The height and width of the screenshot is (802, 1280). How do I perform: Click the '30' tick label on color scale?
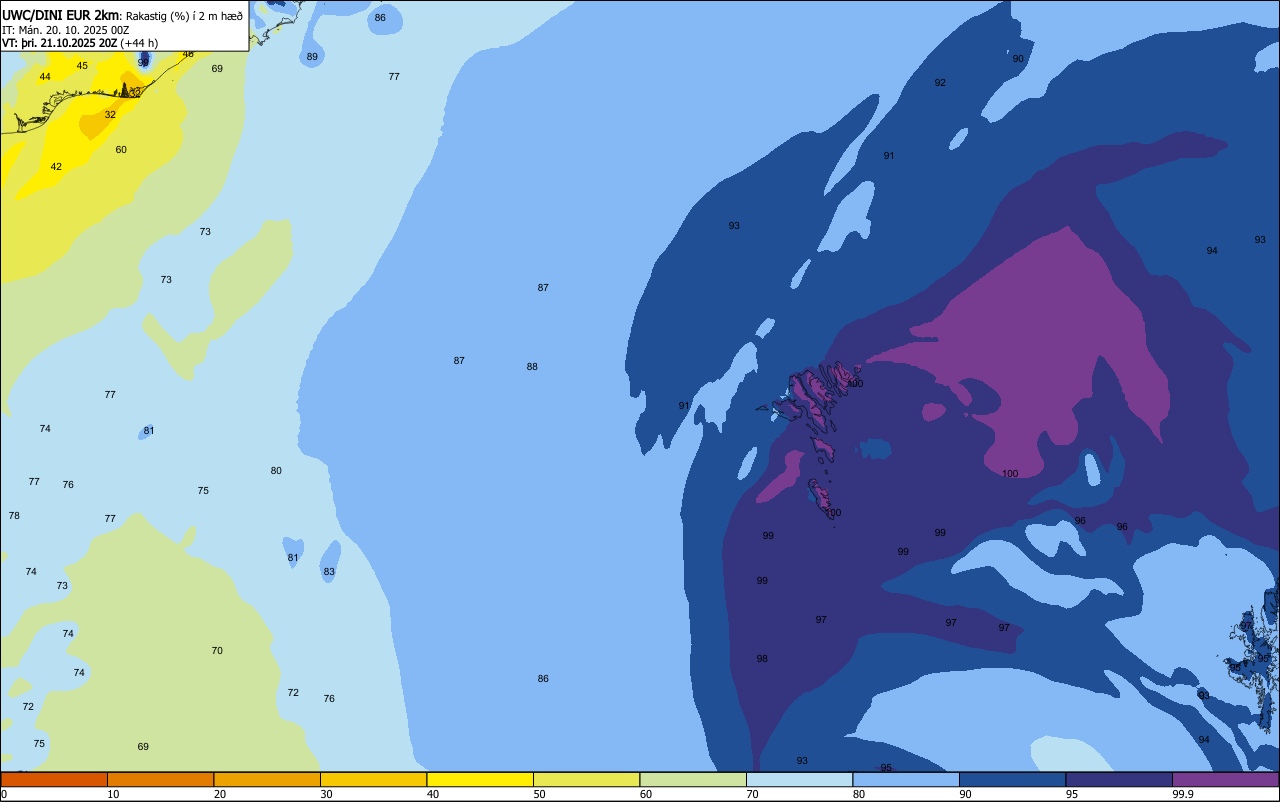click(x=326, y=794)
